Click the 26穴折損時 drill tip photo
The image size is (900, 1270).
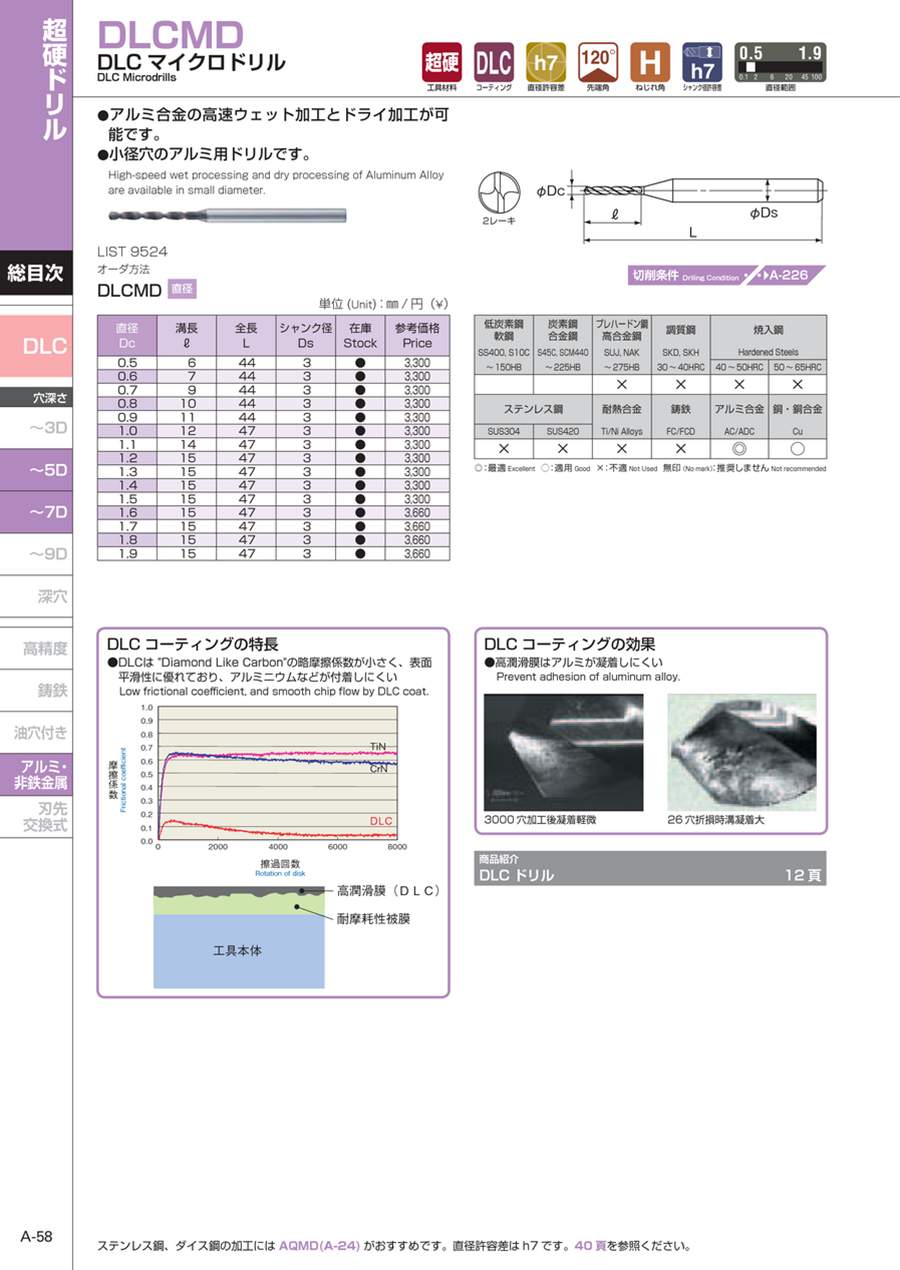(742, 751)
